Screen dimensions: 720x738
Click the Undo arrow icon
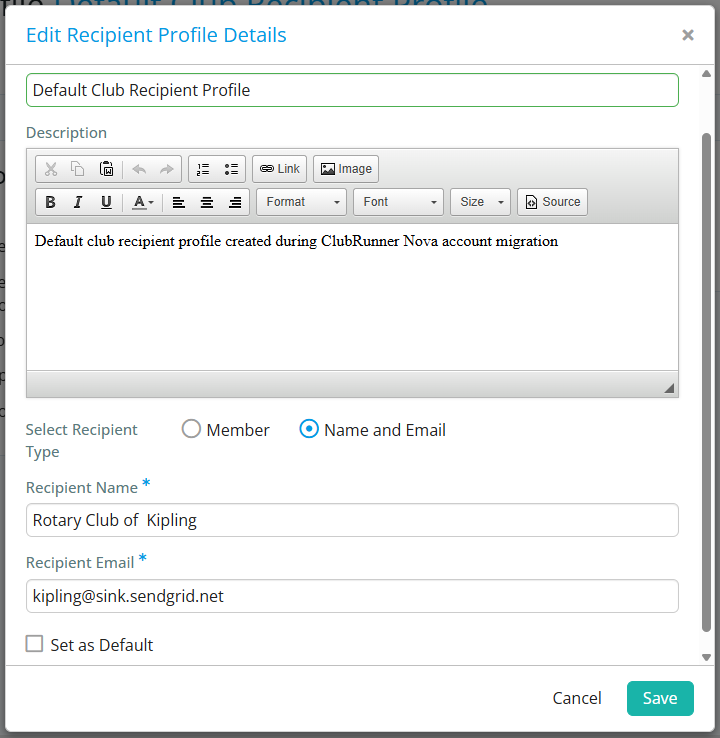click(x=139, y=169)
